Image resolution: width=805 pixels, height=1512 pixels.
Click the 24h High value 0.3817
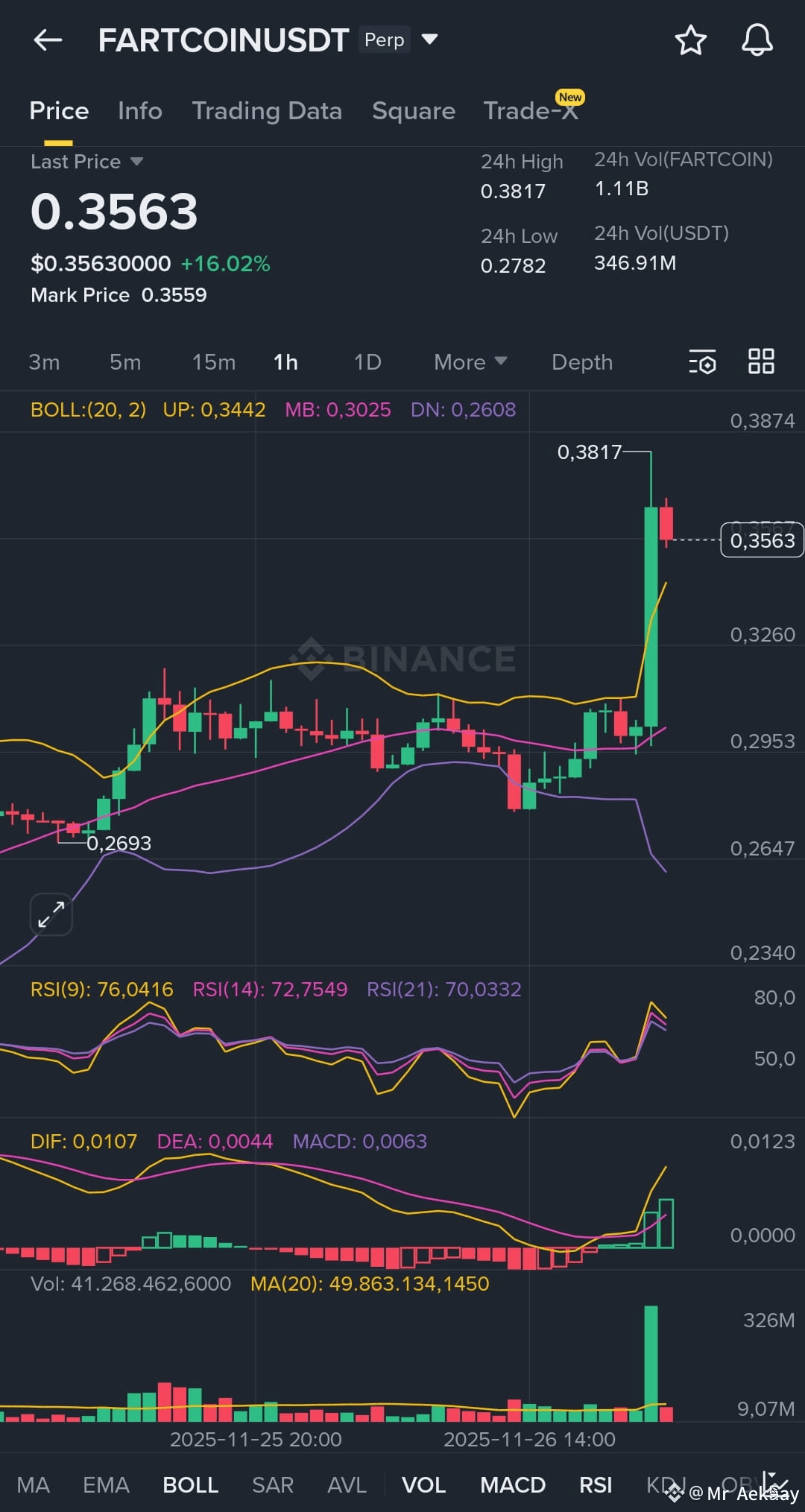513,192
